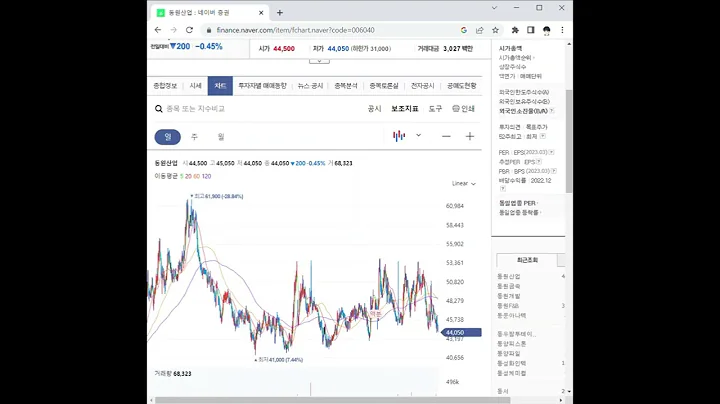
Task: Open the 시가총액순위 link
Action: point(516,58)
